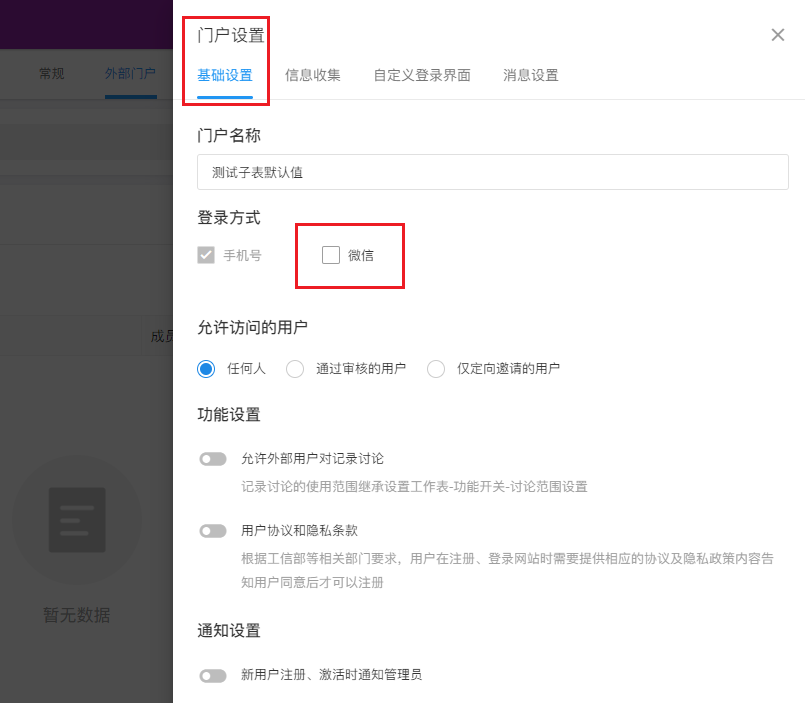Click the 功能设置 section heading

tap(229, 414)
